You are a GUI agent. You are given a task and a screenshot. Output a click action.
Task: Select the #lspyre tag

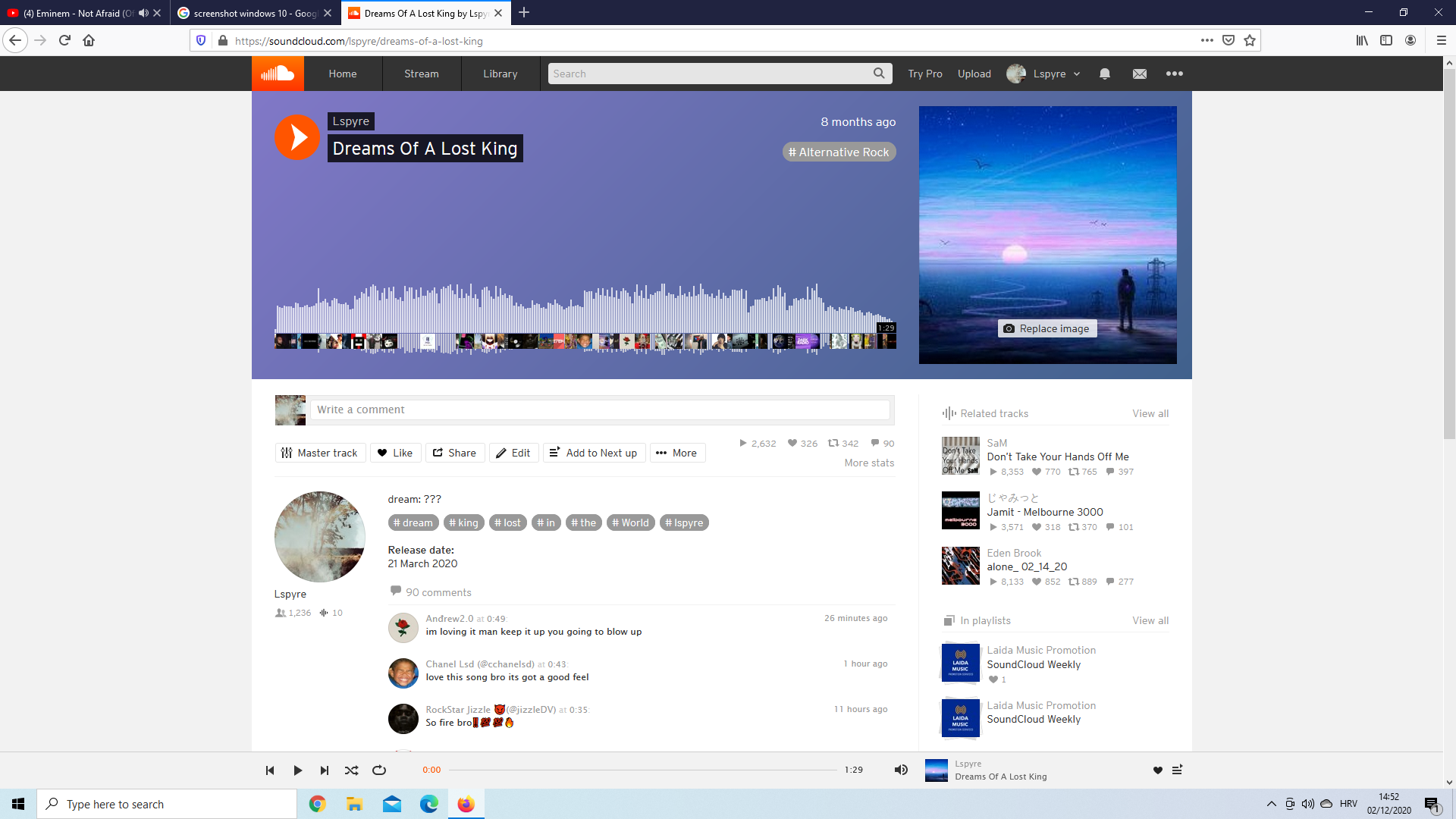(x=684, y=522)
